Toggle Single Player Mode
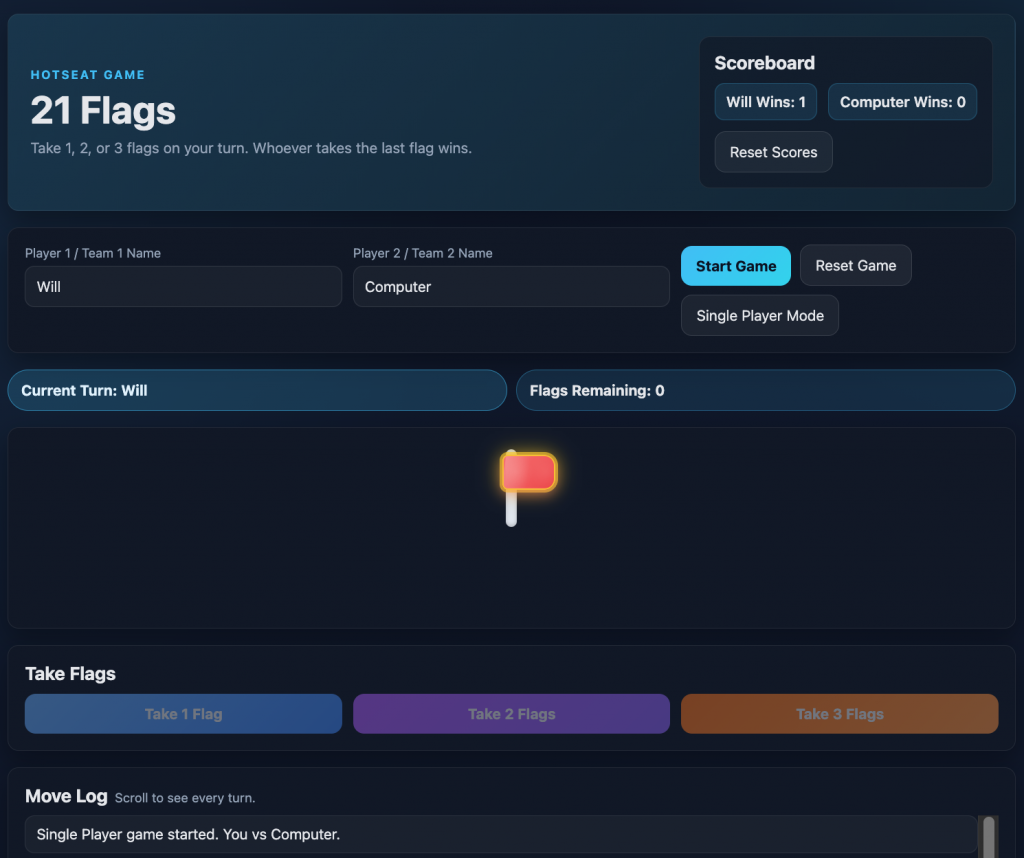 click(759, 316)
